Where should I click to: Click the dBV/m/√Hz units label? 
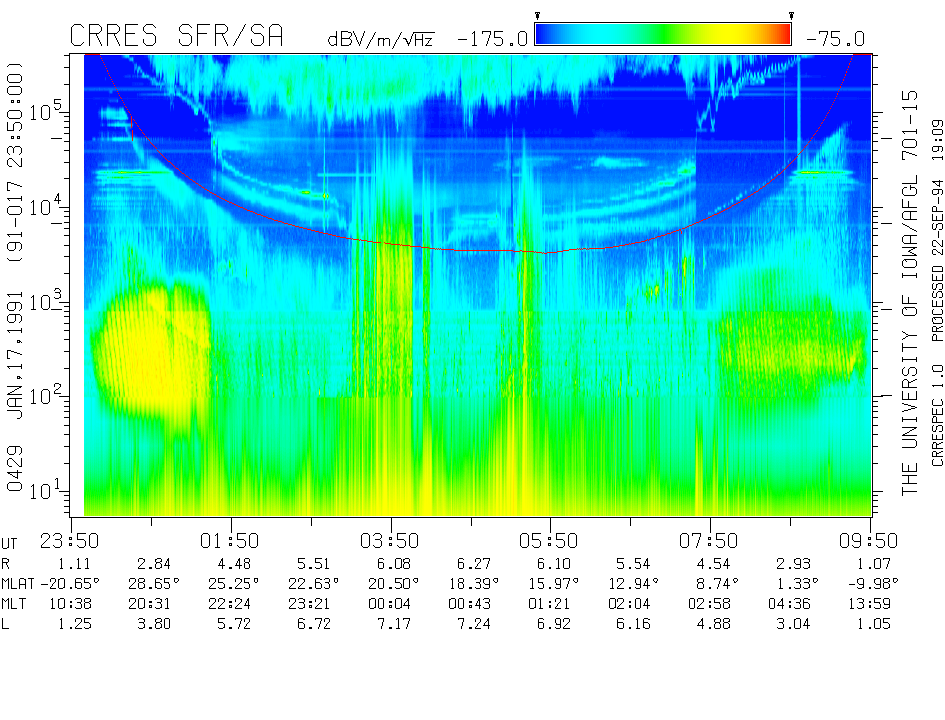380,40
